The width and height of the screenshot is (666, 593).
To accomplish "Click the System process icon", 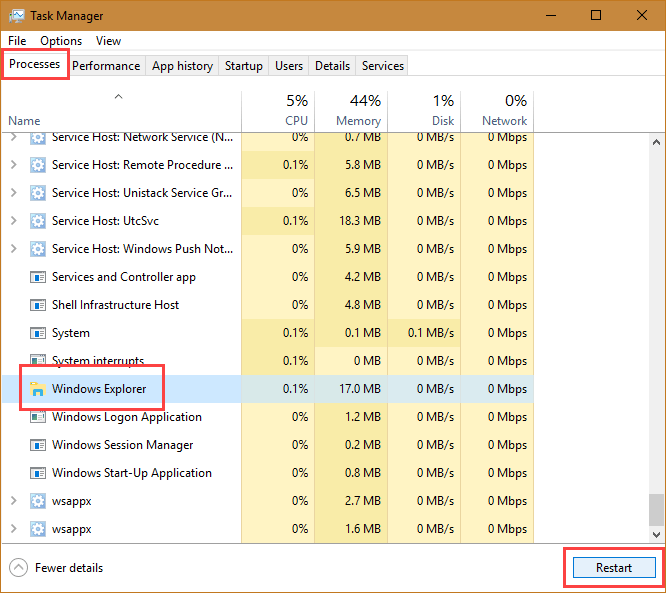I will pyautogui.click(x=38, y=333).
